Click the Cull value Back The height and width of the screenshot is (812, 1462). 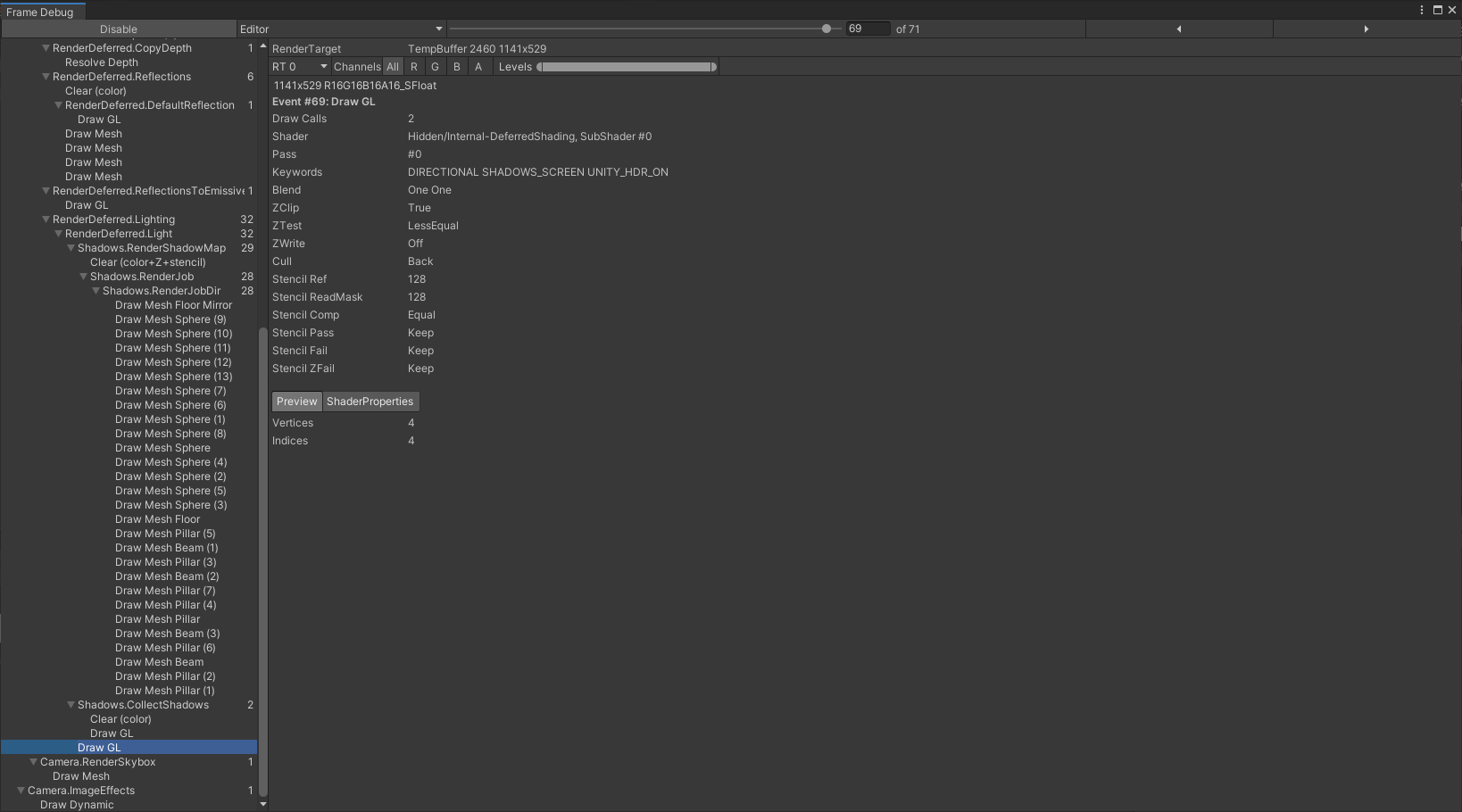[420, 261]
